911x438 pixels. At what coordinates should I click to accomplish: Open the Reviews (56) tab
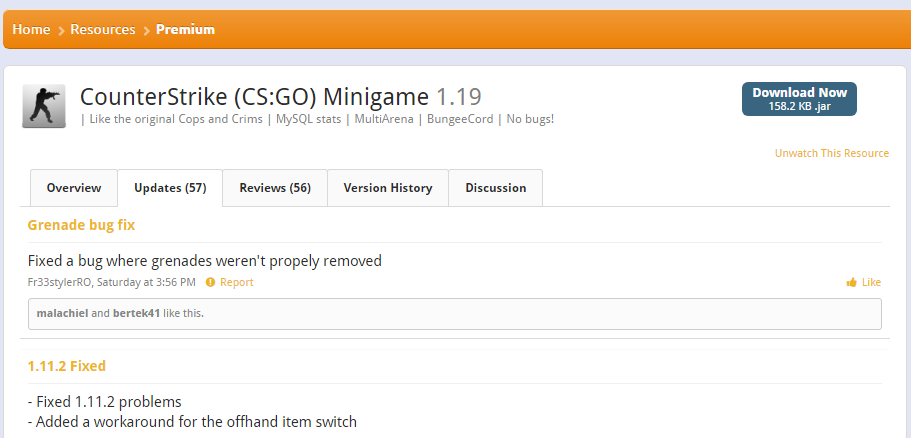pos(275,188)
